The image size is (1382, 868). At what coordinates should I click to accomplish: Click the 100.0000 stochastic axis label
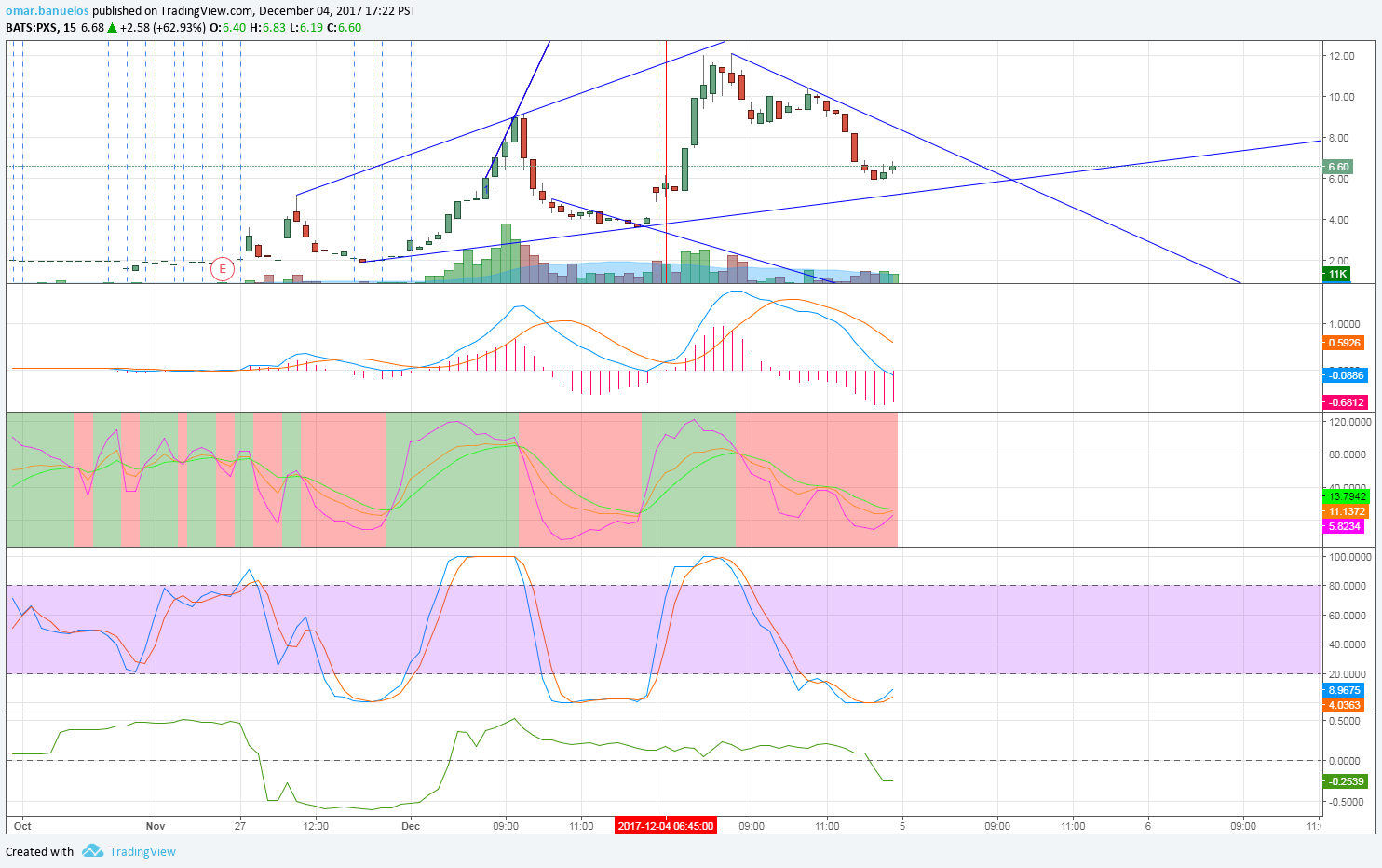point(1350,557)
